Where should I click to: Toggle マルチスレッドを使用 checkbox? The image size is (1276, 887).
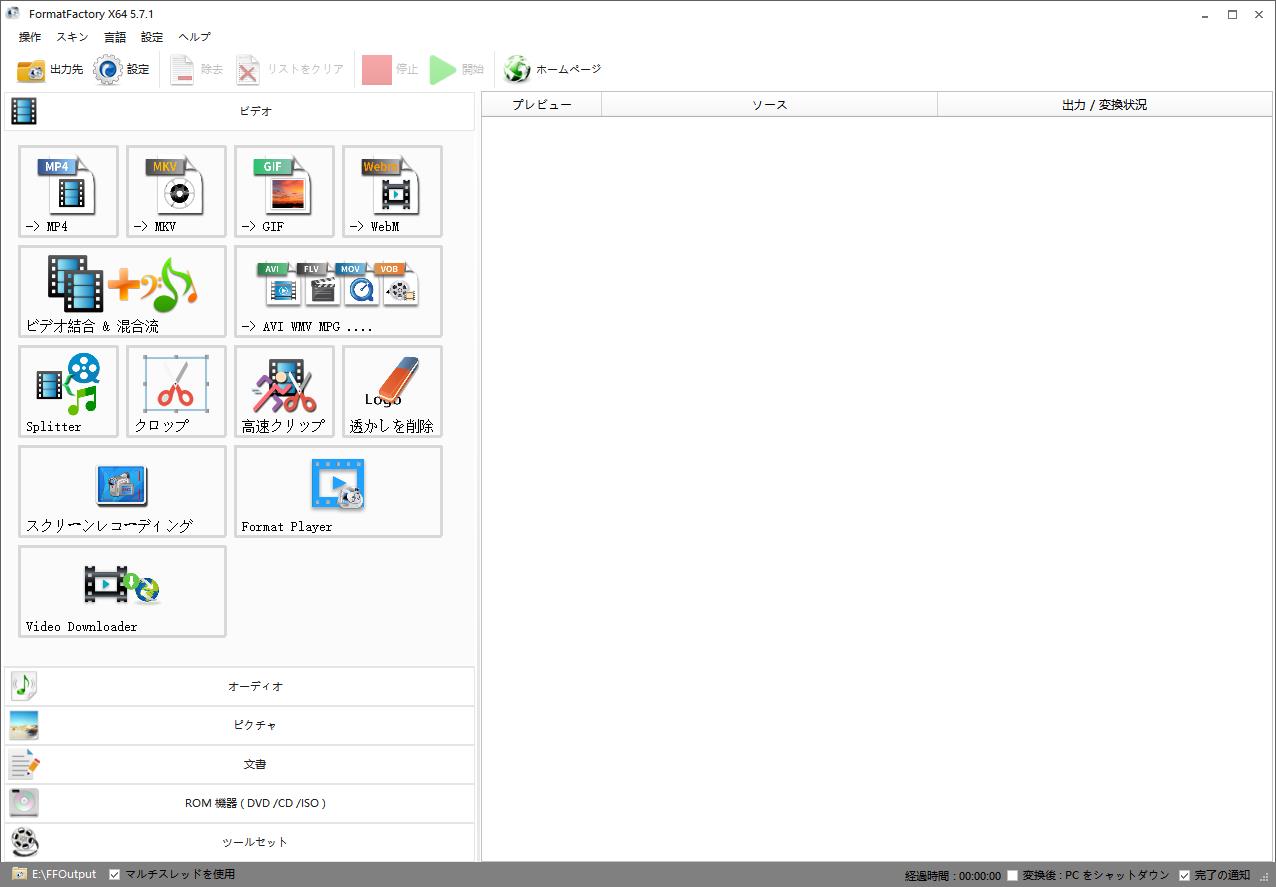click(114, 874)
